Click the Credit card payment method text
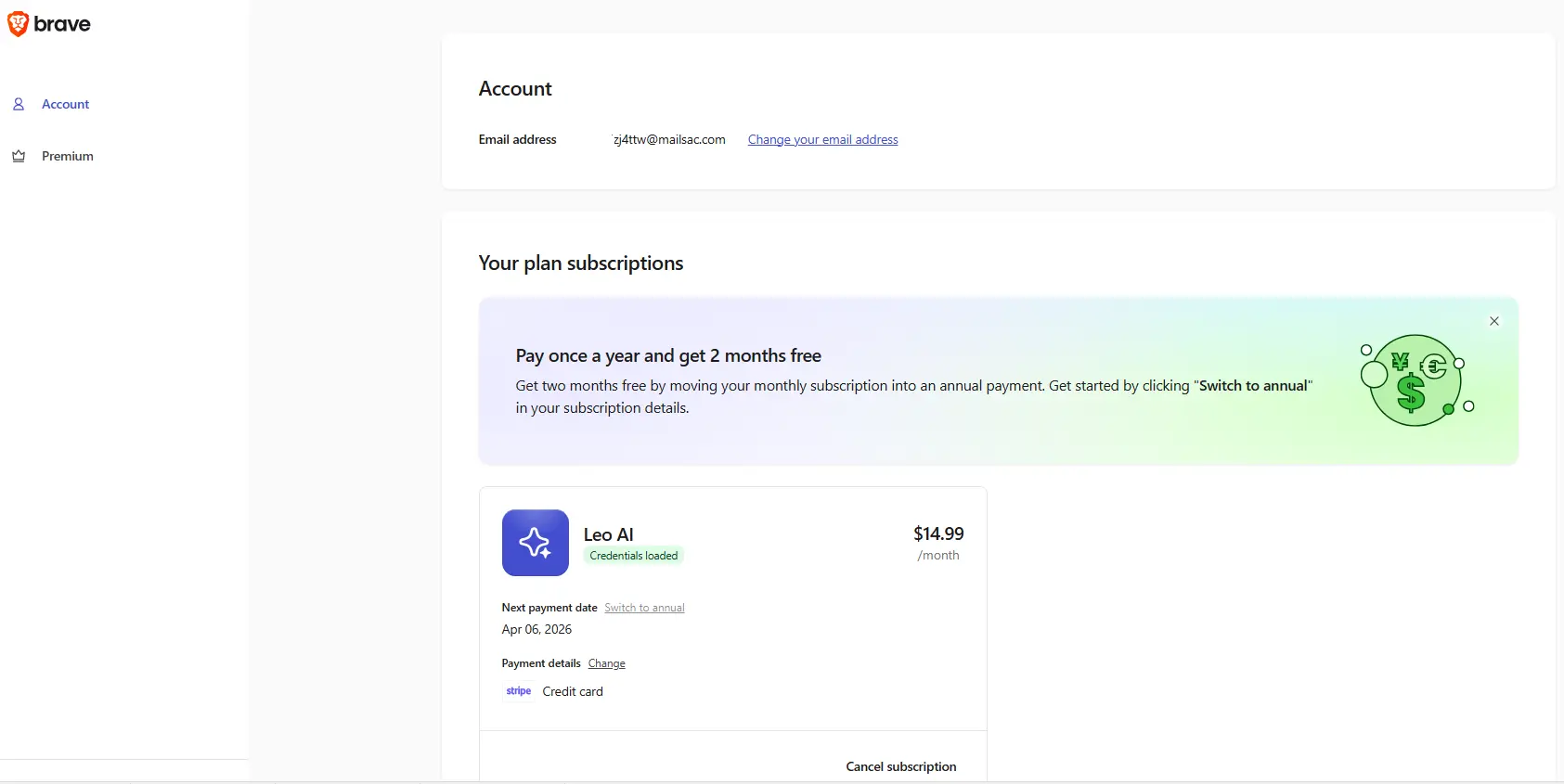 point(573,691)
